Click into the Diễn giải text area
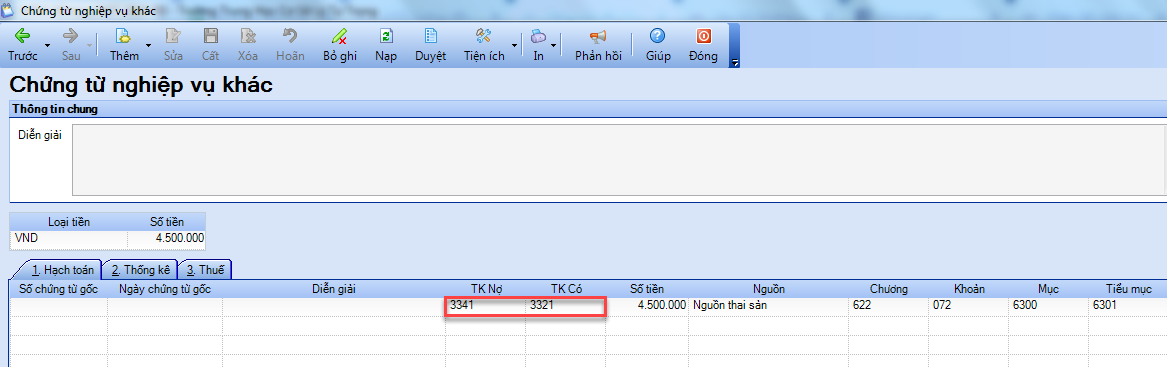 point(618,160)
